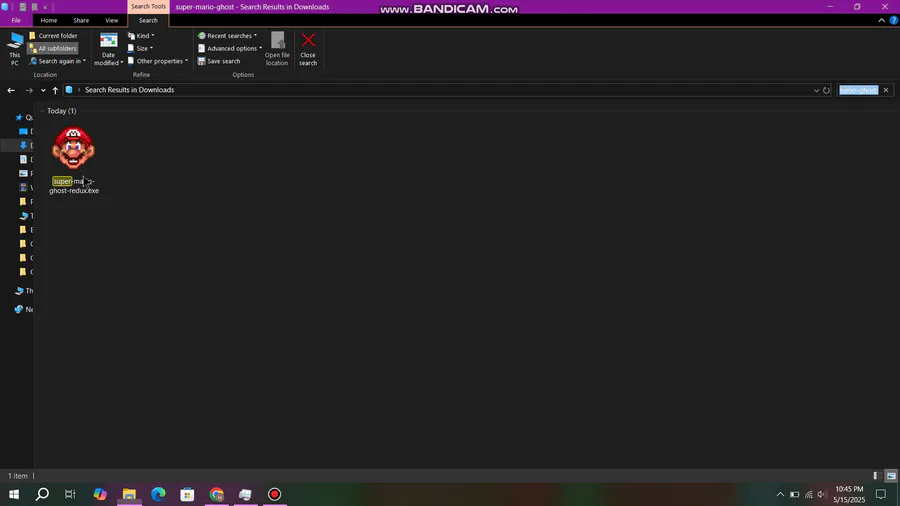Open the Advanced options dropdown
The image size is (900, 506).
pyautogui.click(x=230, y=48)
